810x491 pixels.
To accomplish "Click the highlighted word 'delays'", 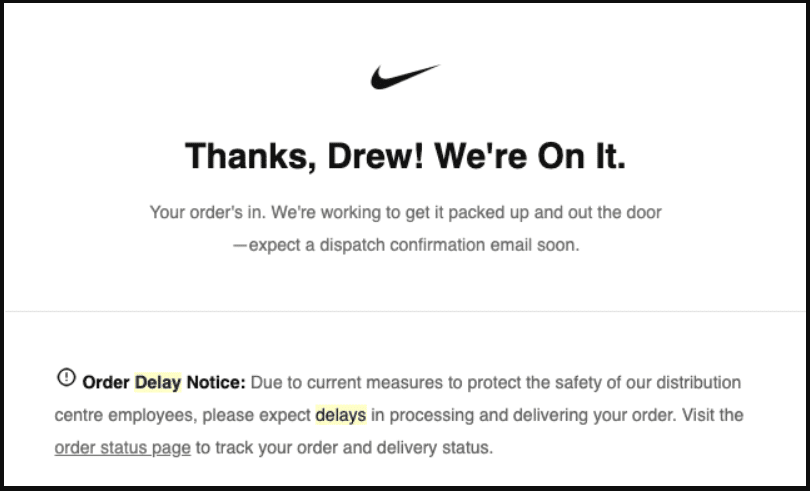I will coord(341,415).
